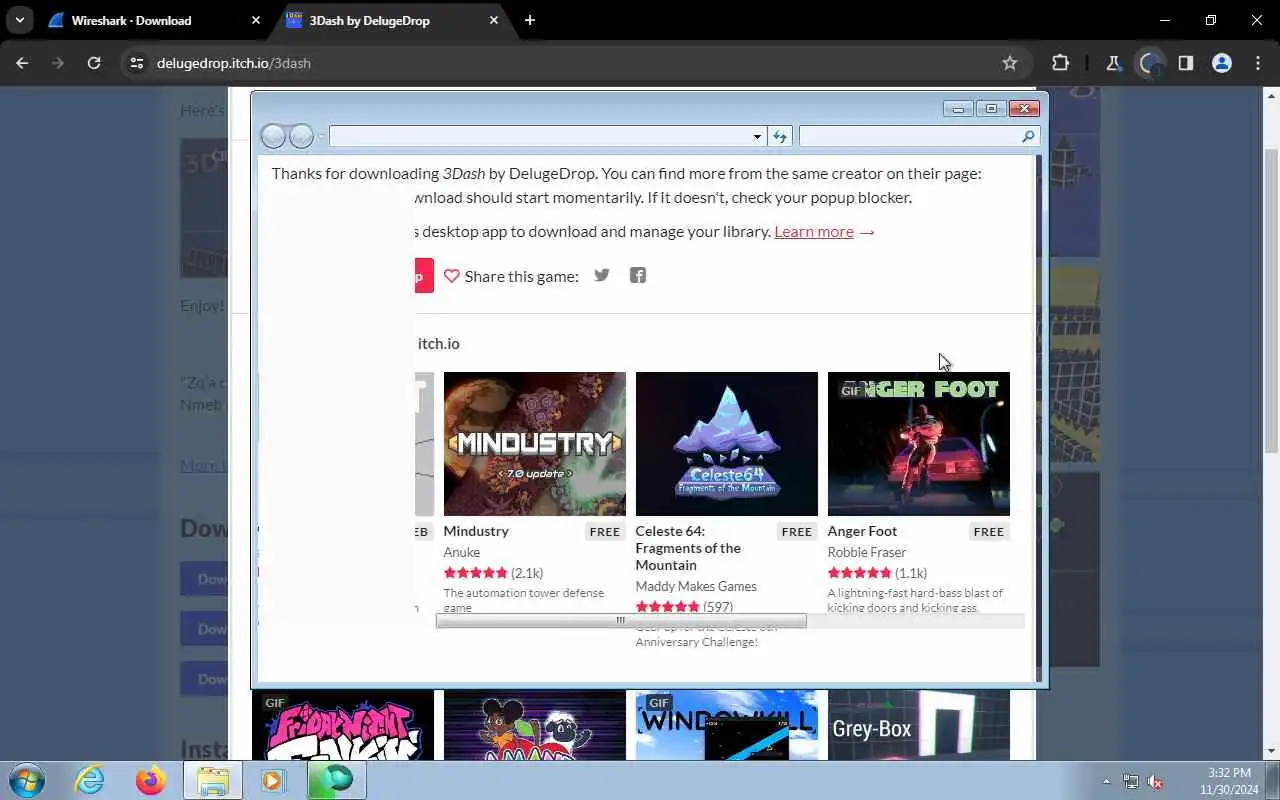View site information icon beside URL
Image resolution: width=1280 pixels, height=800 pixels.
pos(137,63)
